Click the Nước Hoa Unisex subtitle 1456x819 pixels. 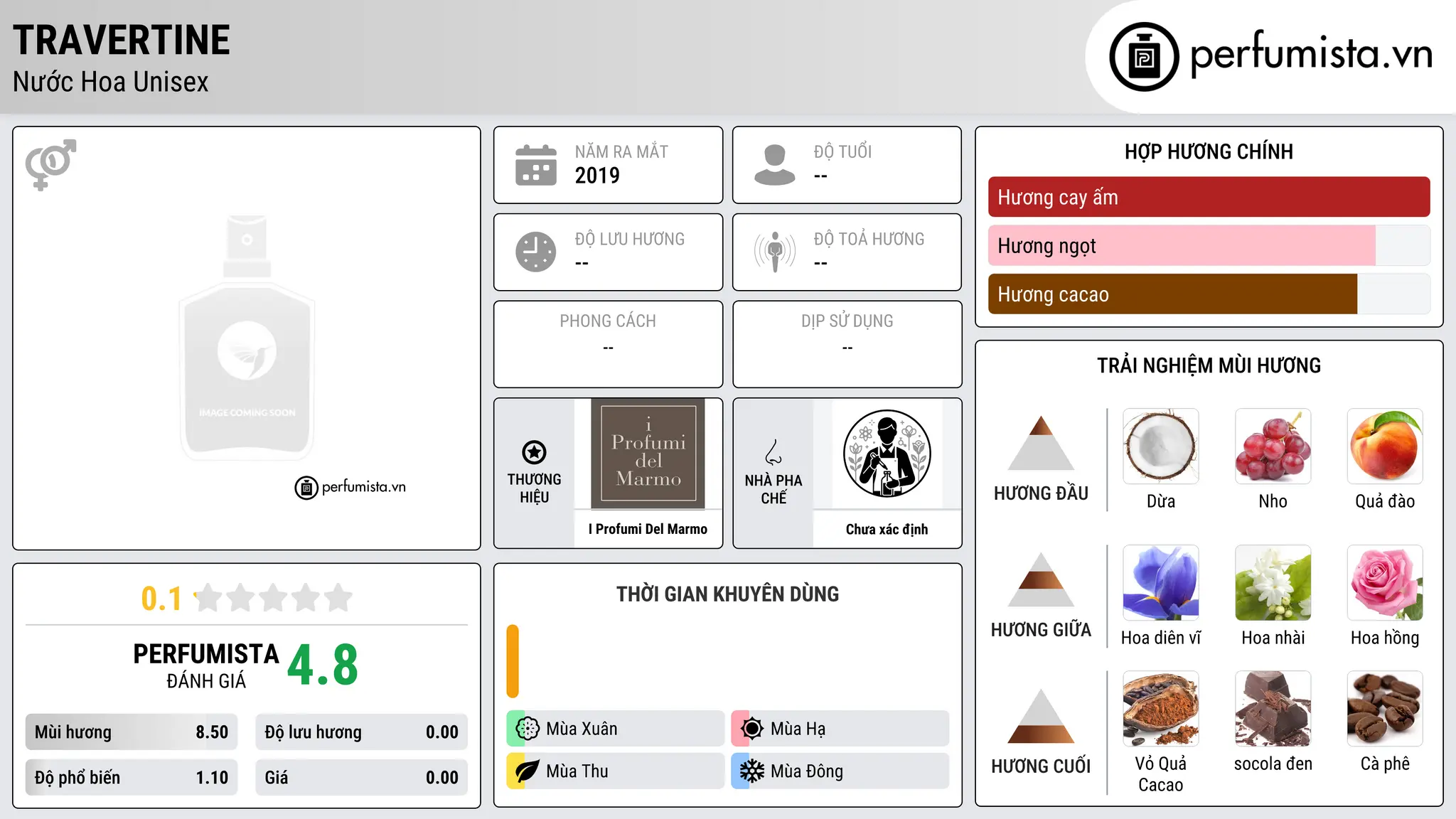[x=111, y=82]
